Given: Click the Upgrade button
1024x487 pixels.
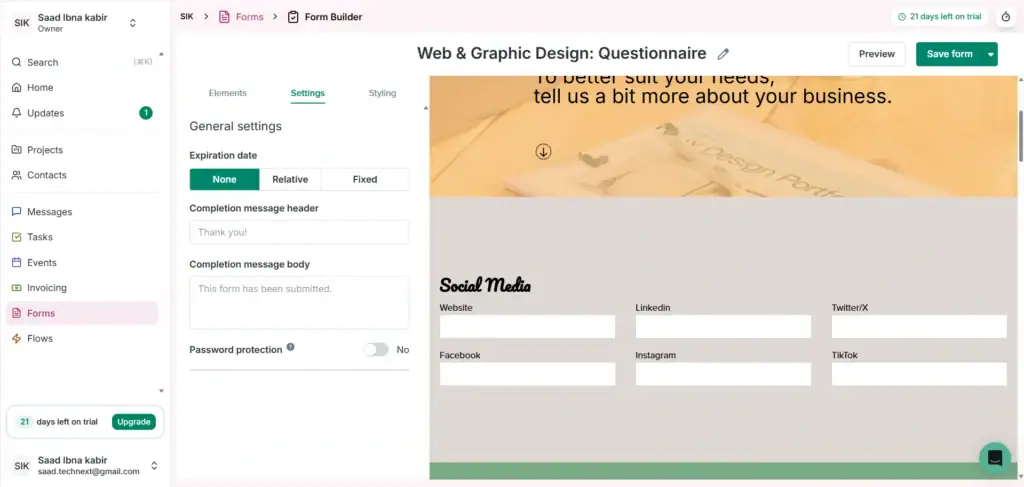Looking at the screenshot, I should pos(134,422).
